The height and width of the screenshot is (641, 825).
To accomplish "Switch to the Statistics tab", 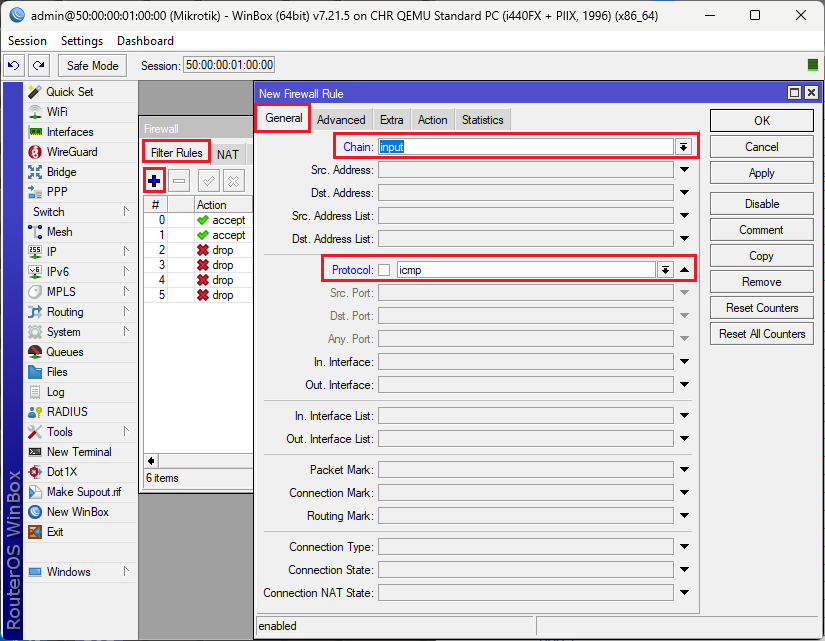I will click(x=482, y=120).
